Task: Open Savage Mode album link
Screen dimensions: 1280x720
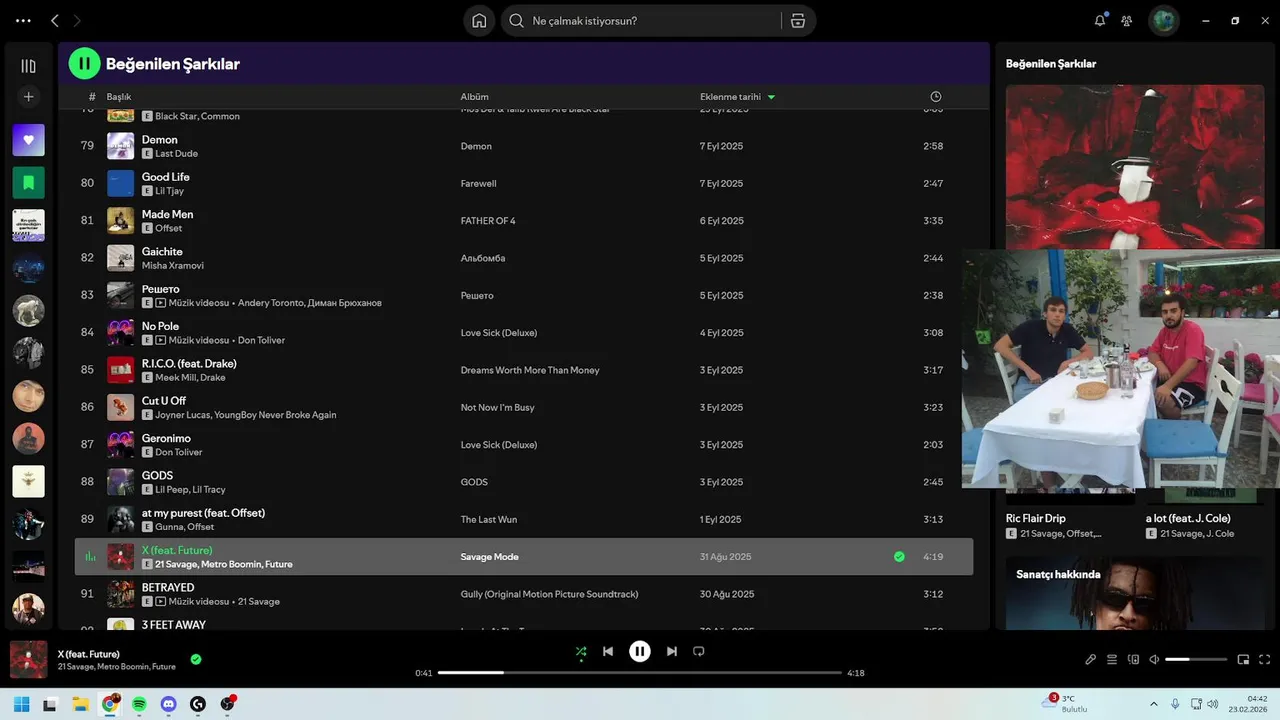Action: [x=489, y=557]
